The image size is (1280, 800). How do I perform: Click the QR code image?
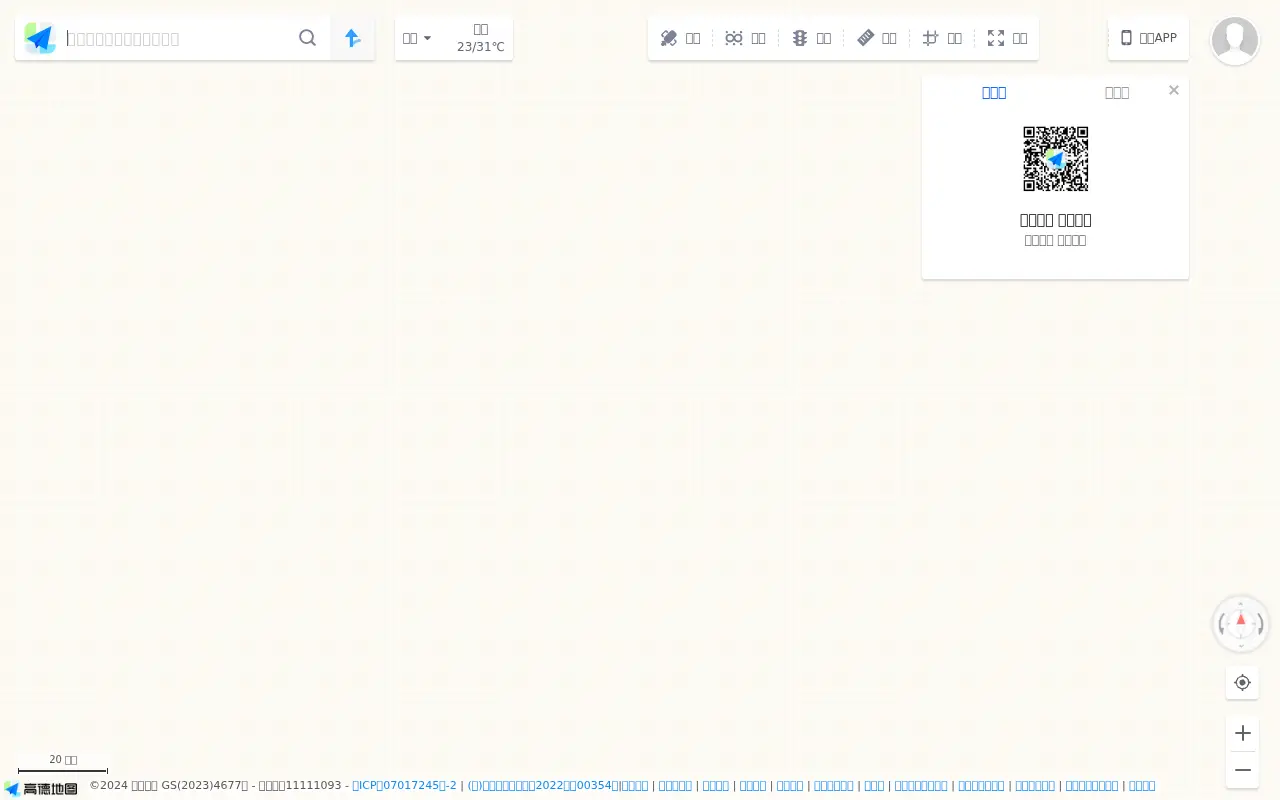click(x=1056, y=159)
